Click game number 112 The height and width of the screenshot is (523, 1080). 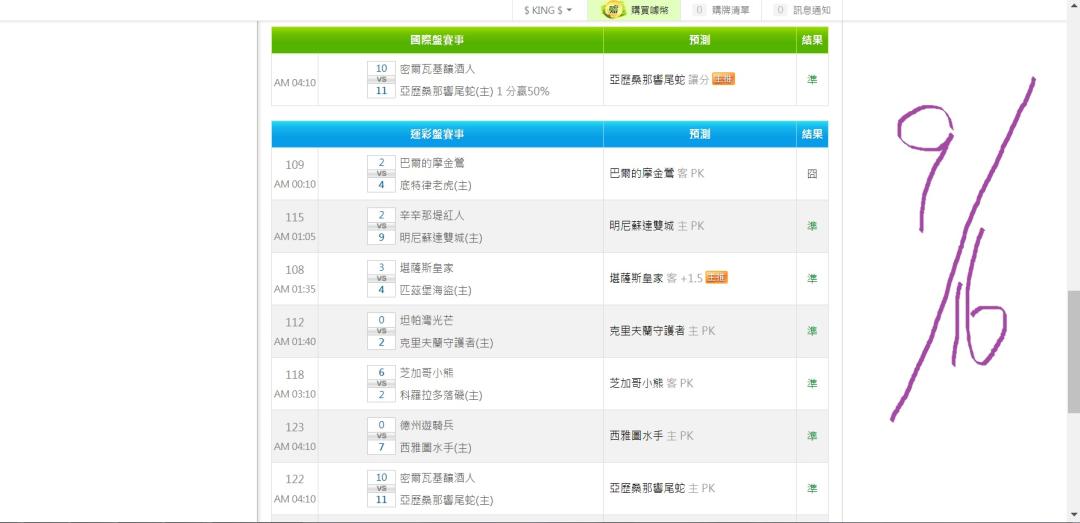tap(295, 322)
